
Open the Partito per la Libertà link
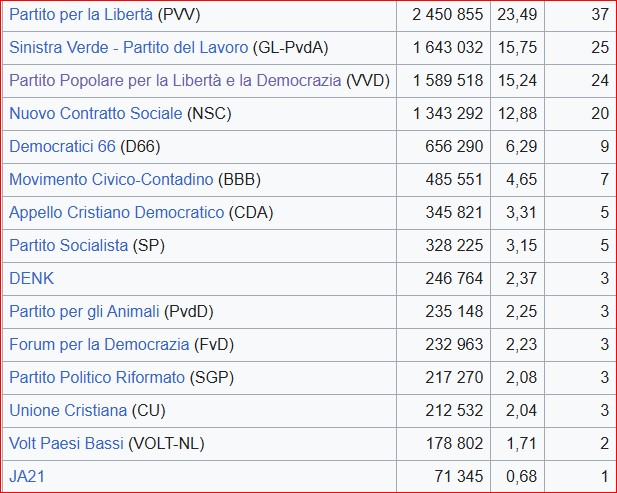coord(81,14)
